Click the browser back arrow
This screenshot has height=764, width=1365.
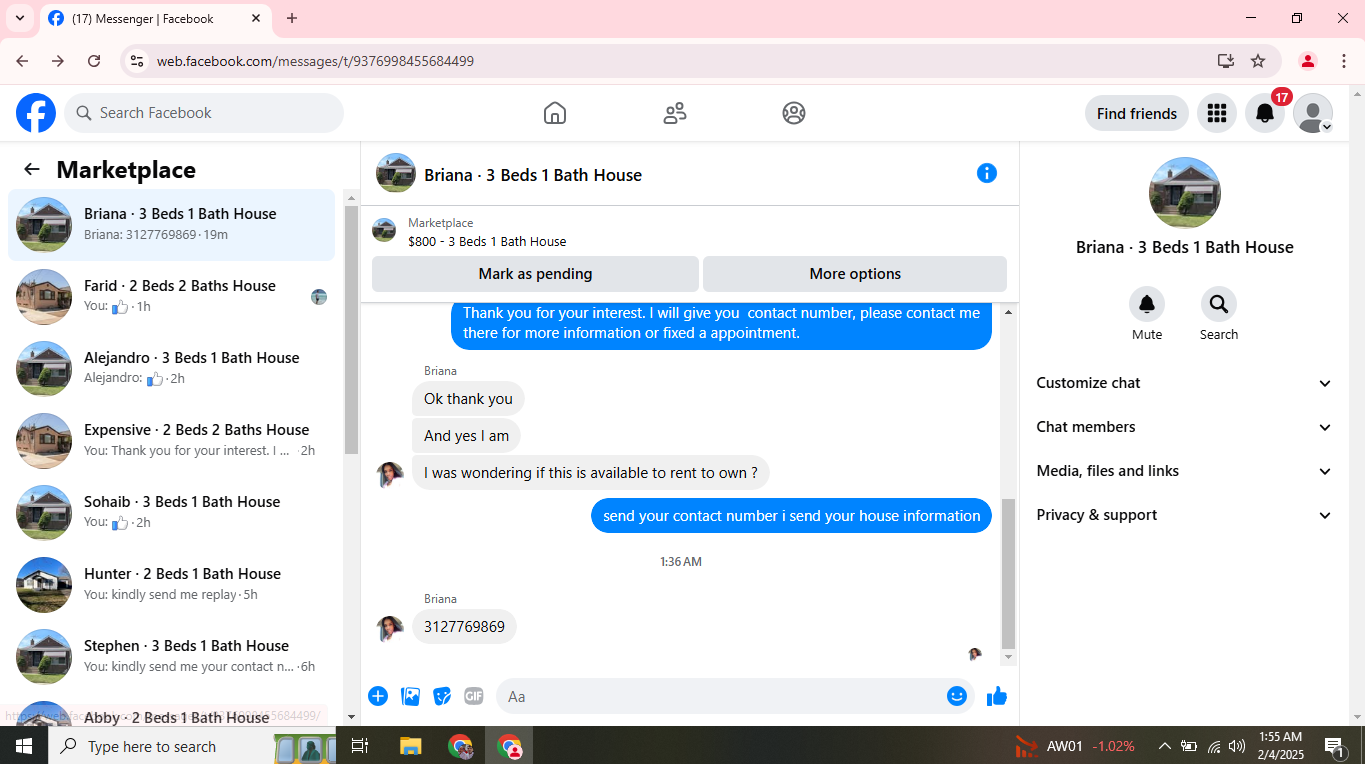tap(22, 61)
